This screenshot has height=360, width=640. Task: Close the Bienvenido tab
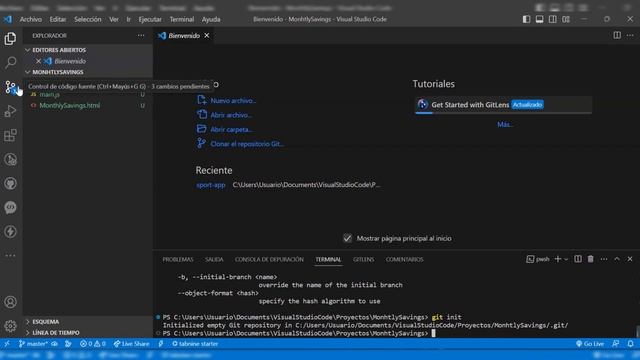click(207, 36)
